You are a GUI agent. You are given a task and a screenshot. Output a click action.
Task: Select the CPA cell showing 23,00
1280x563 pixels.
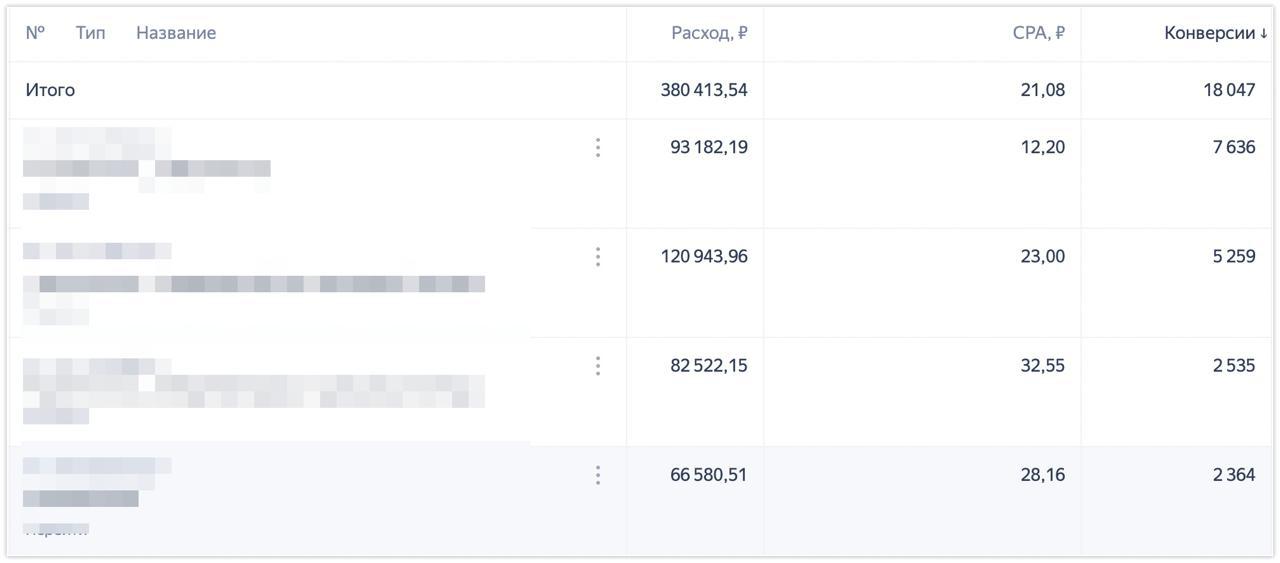pos(1042,256)
